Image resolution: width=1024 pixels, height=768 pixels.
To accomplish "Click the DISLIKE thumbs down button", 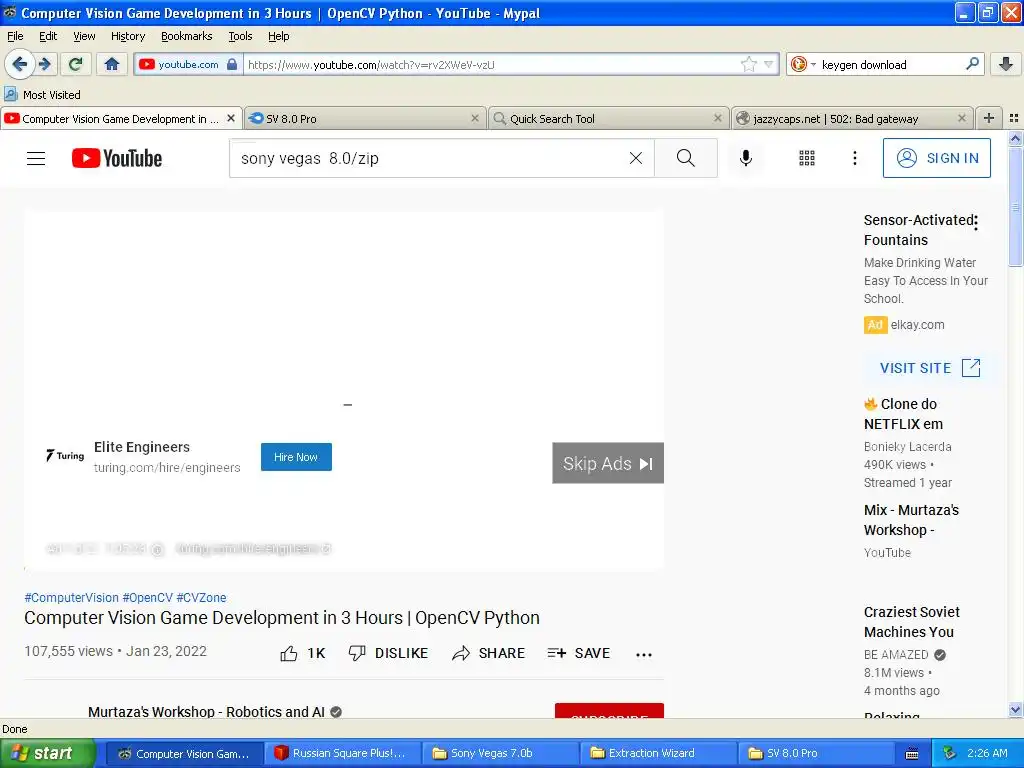I will pos(388,653).
